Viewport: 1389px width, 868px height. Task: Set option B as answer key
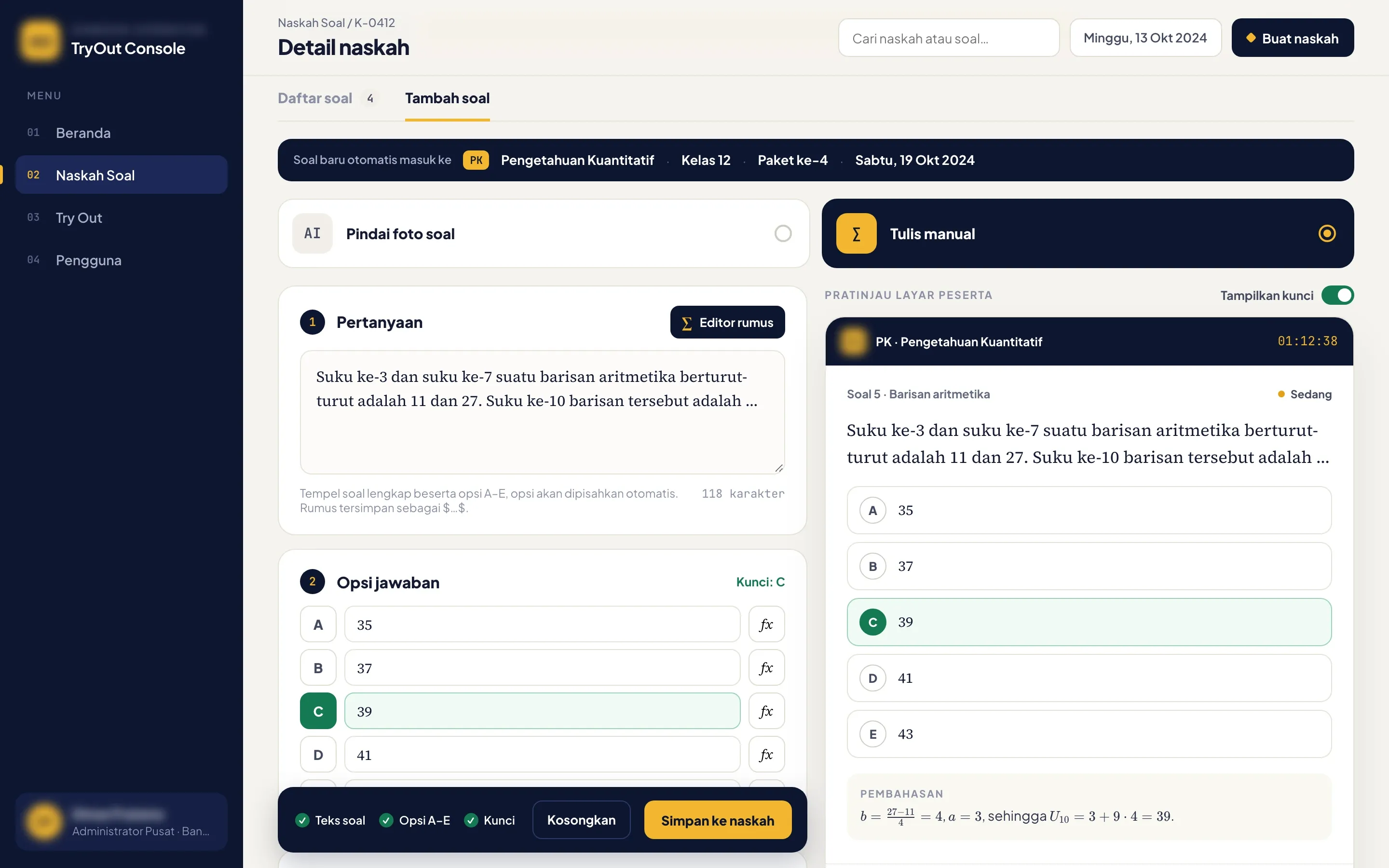click(x=318, y=668)
